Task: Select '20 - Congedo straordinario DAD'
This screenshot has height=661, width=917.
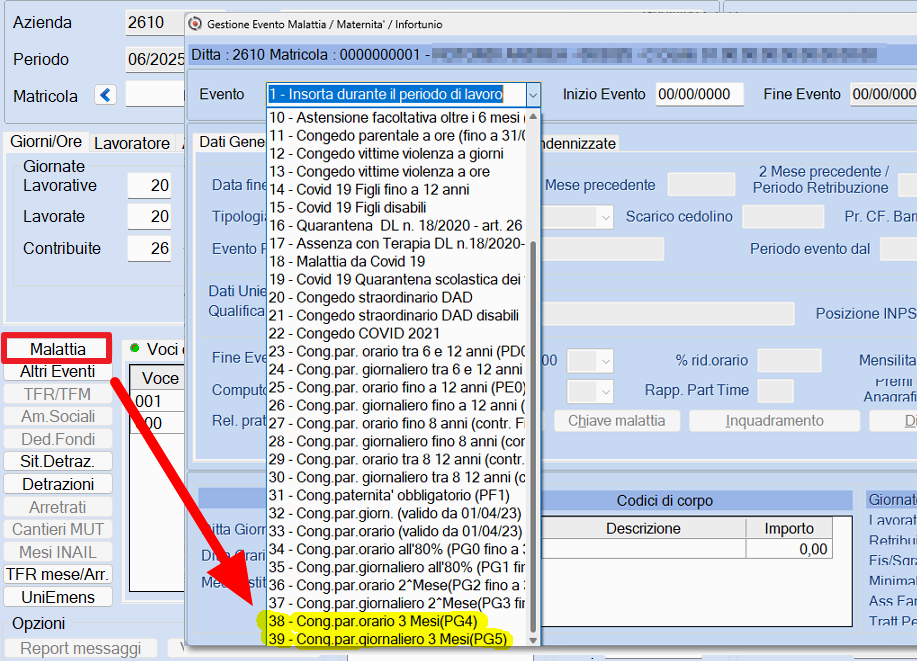Action: click(397, 297)
